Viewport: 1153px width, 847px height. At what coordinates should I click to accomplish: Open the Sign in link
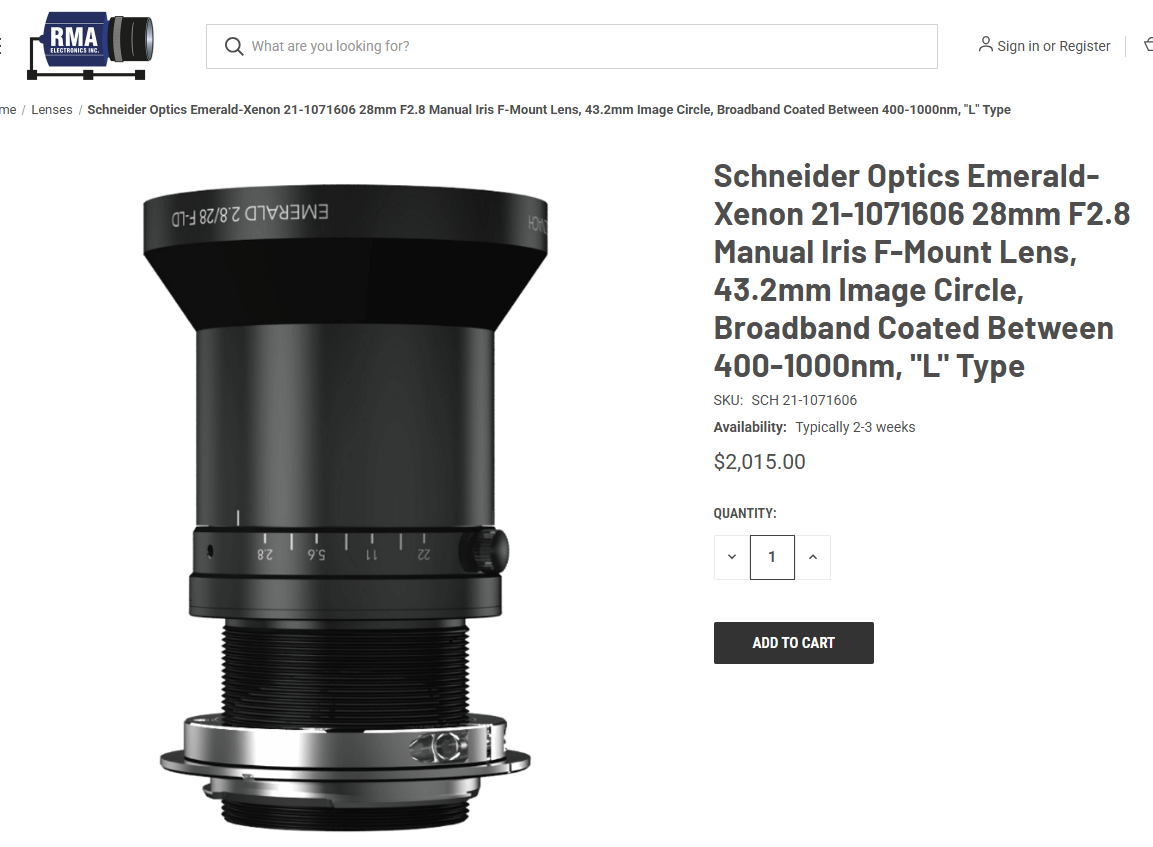[x=1018, y=46]
